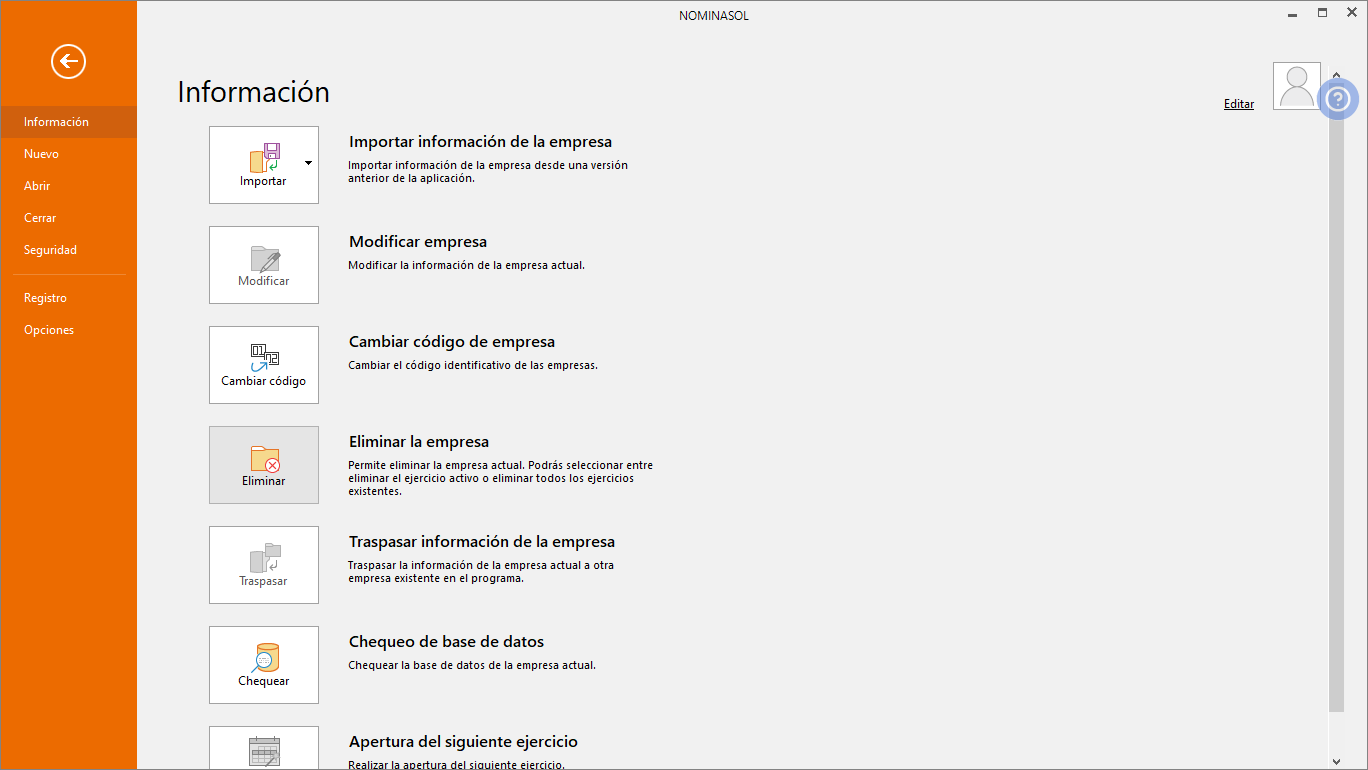This screenshot has height=770, width=1368.
Task: Expand the Importar dropdown arrow
Action: tap(308, 162)
